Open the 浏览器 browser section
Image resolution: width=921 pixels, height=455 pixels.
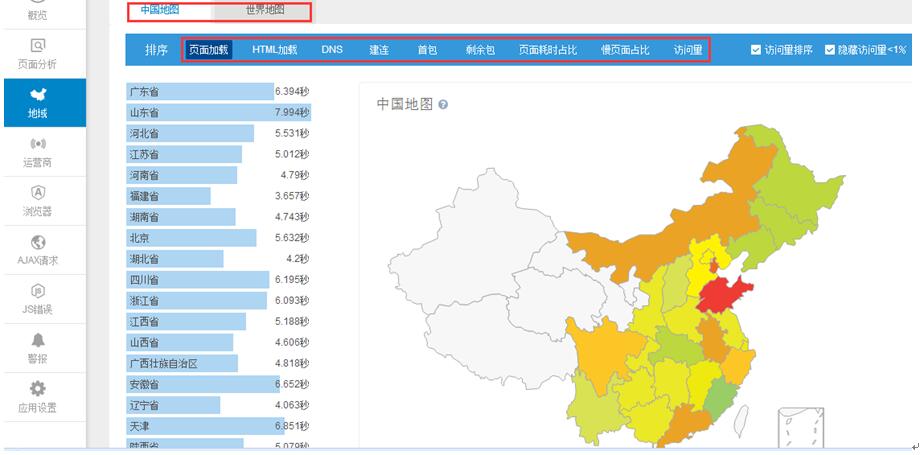[x=37, y=201]
